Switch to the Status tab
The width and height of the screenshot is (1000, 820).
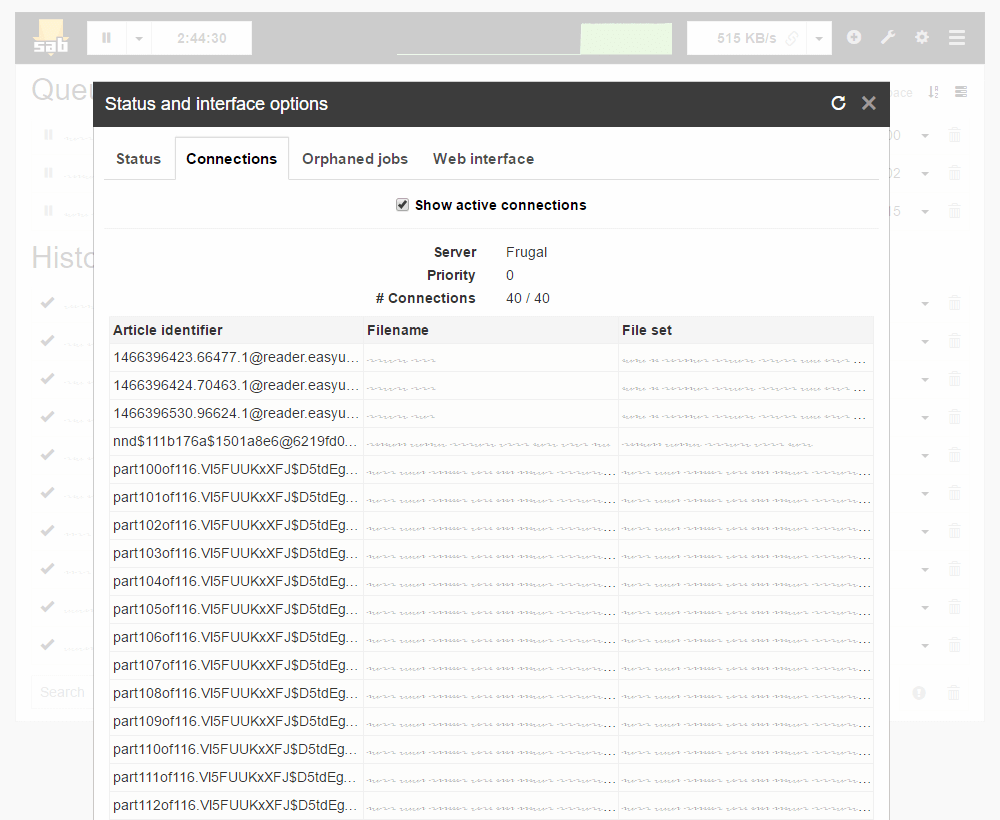click(x=138, y=159)
